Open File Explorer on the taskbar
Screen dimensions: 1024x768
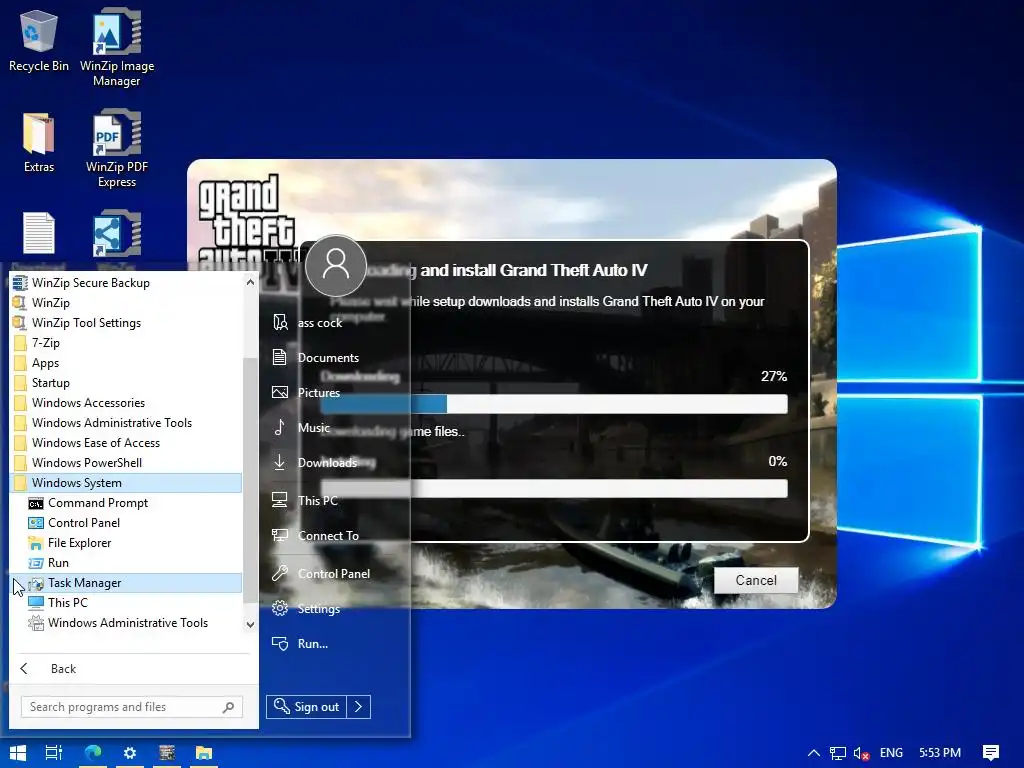tap(204, 753)
